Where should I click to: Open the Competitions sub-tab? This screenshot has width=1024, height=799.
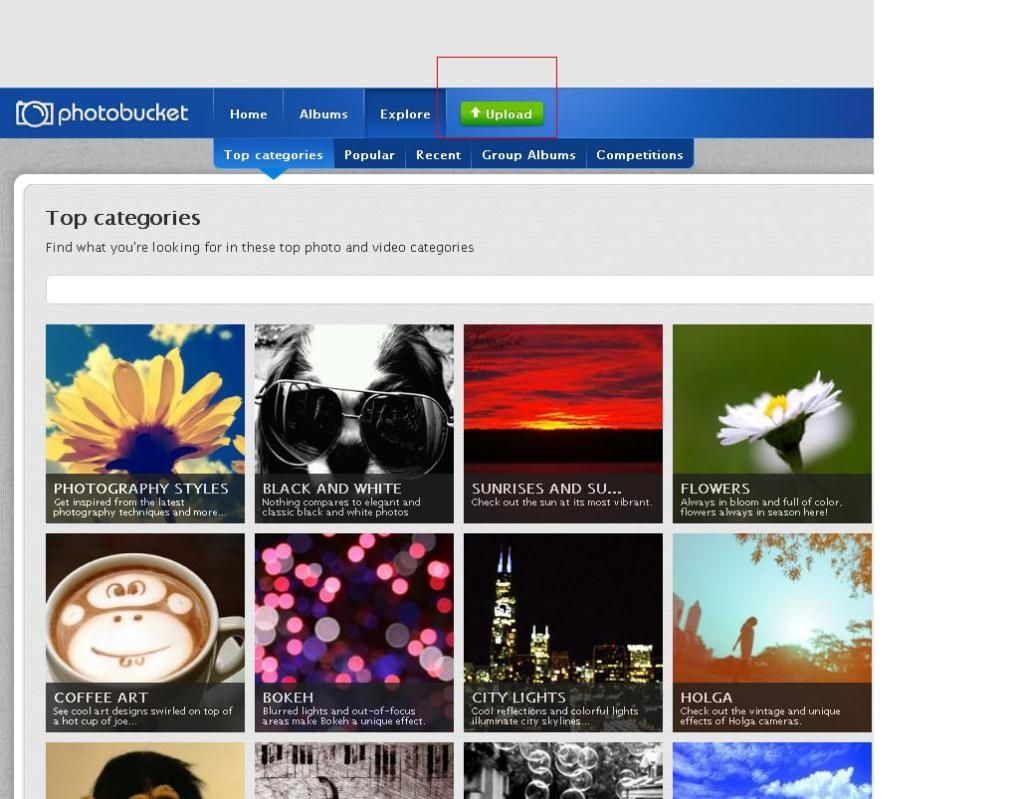point(639,155)
